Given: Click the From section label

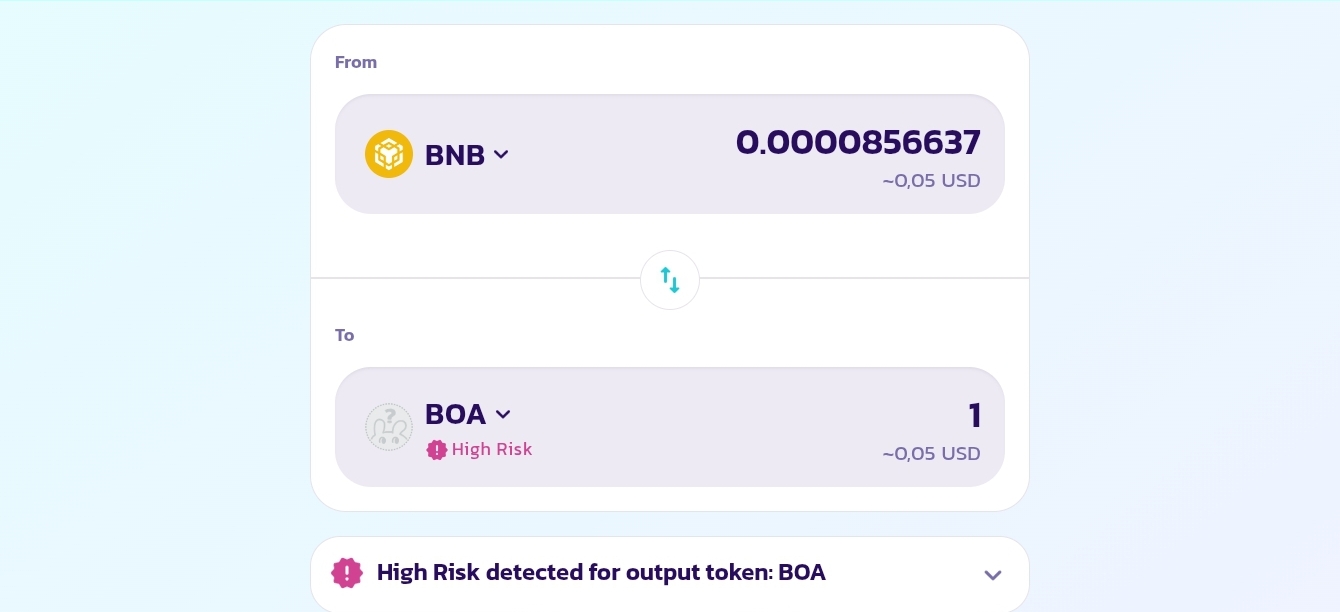Looking at the screenshot, I should click(x=356, y=62).
